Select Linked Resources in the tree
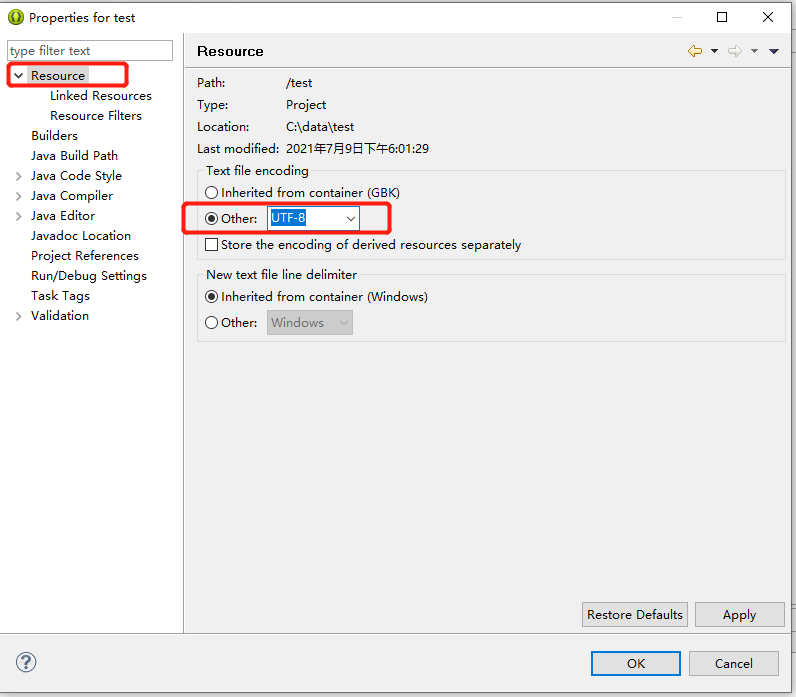 100,96
